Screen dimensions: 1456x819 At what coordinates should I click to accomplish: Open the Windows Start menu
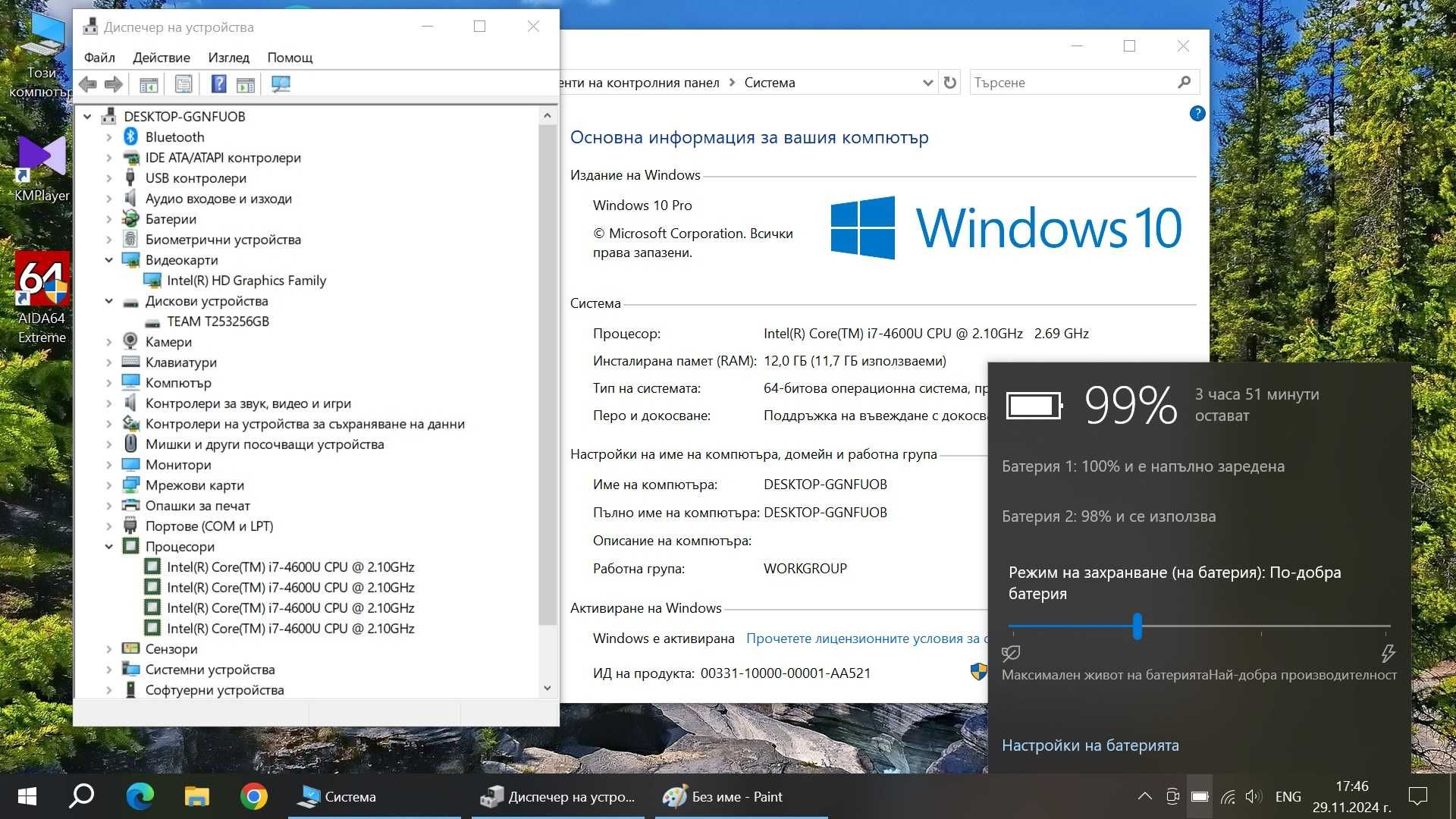tap(27, 796)
